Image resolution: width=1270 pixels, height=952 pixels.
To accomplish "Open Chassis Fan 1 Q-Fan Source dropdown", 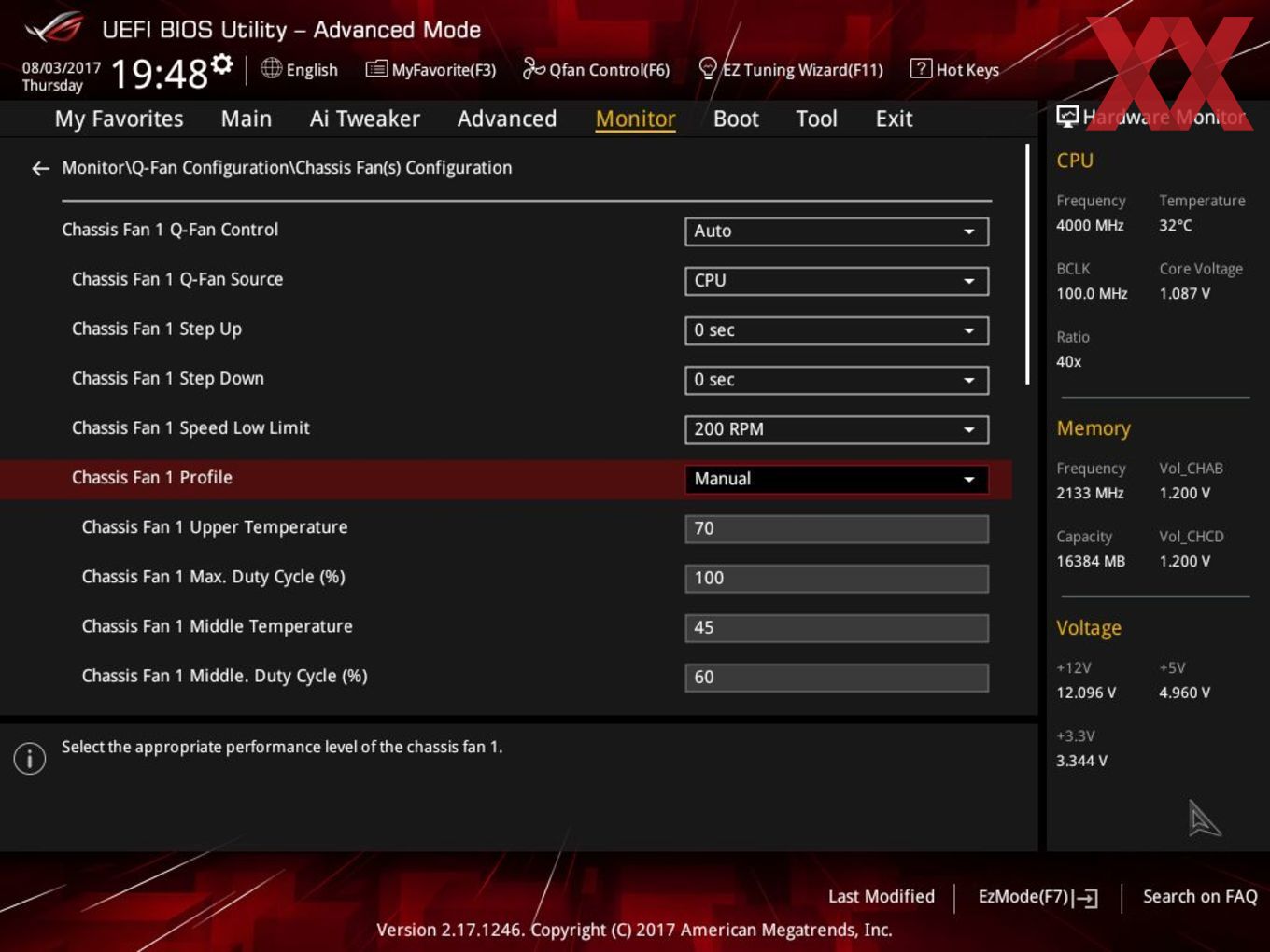I will [x=837, y=281].
